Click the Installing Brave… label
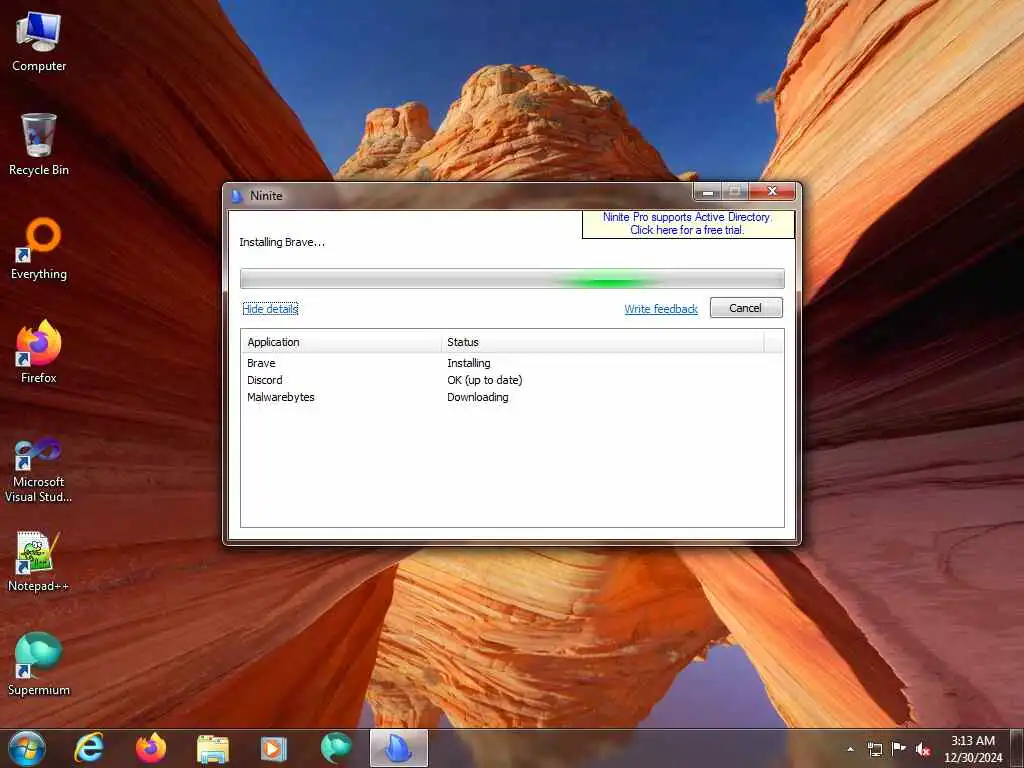The height and width of the screenshot is (768, 1024). point(281,242)
